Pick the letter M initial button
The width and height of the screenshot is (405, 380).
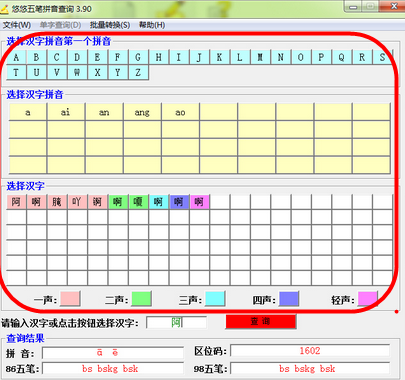coord(260,57)
